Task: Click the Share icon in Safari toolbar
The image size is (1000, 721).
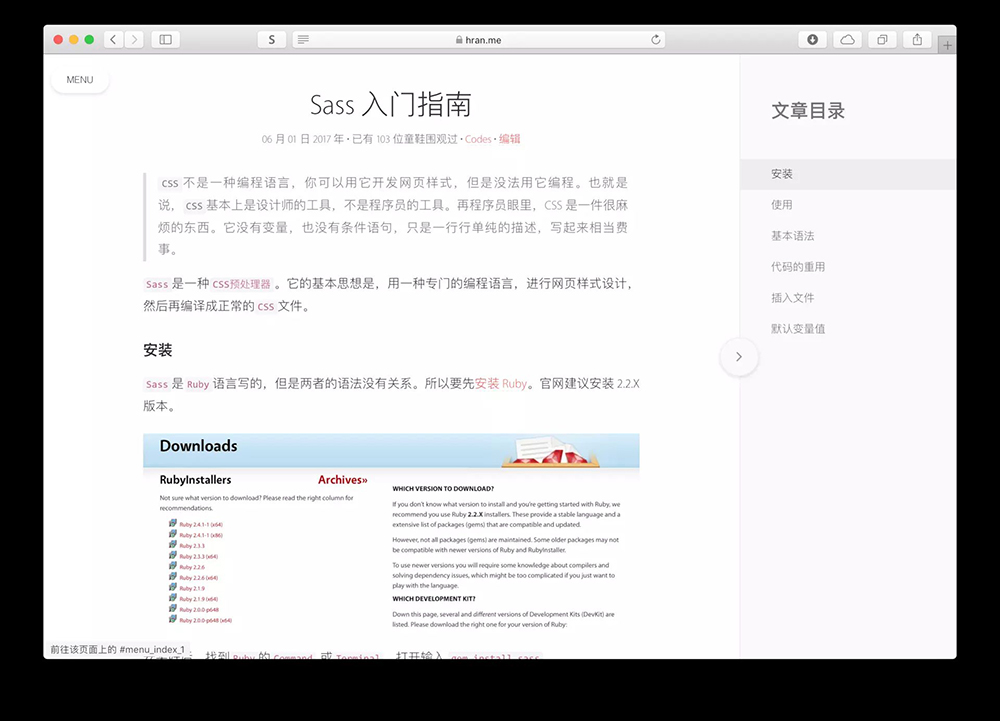Action: [x=916, y=39]
